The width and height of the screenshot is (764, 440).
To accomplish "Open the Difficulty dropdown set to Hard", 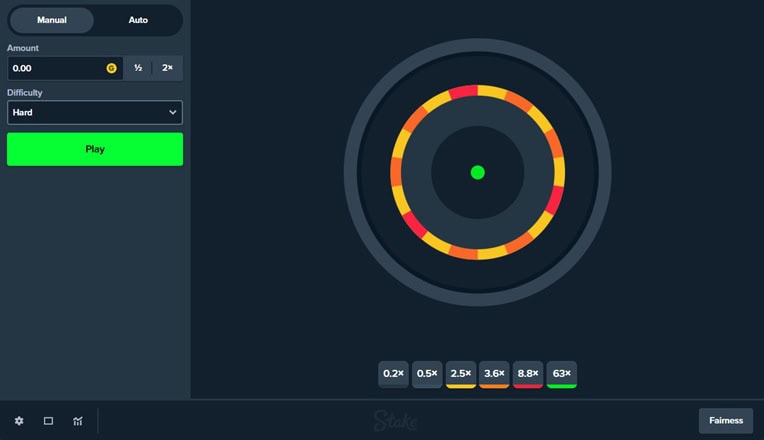I will point(95,113).
